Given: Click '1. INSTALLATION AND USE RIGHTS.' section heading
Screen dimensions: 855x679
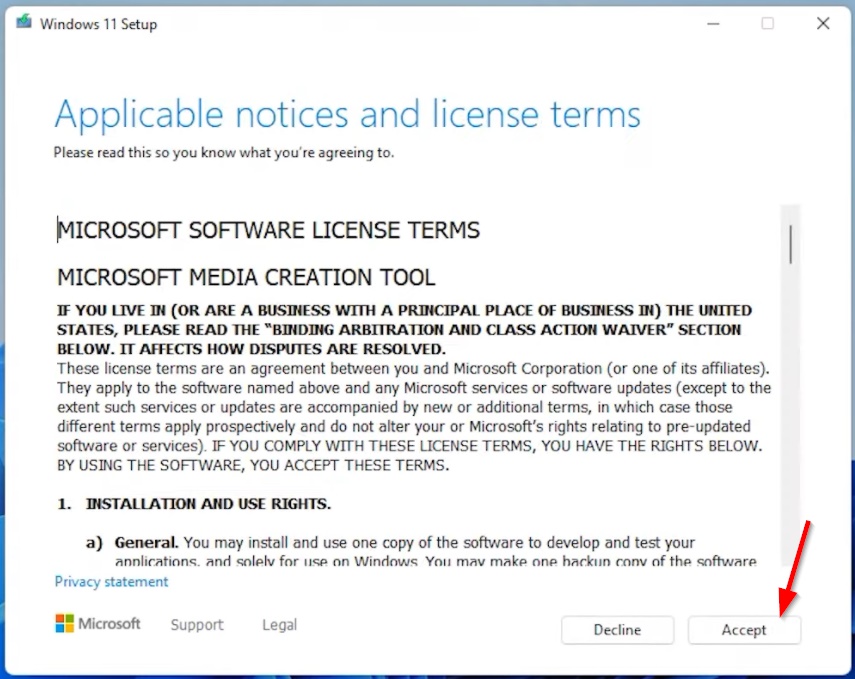Looking at the screenshot, I should point(194,503).
